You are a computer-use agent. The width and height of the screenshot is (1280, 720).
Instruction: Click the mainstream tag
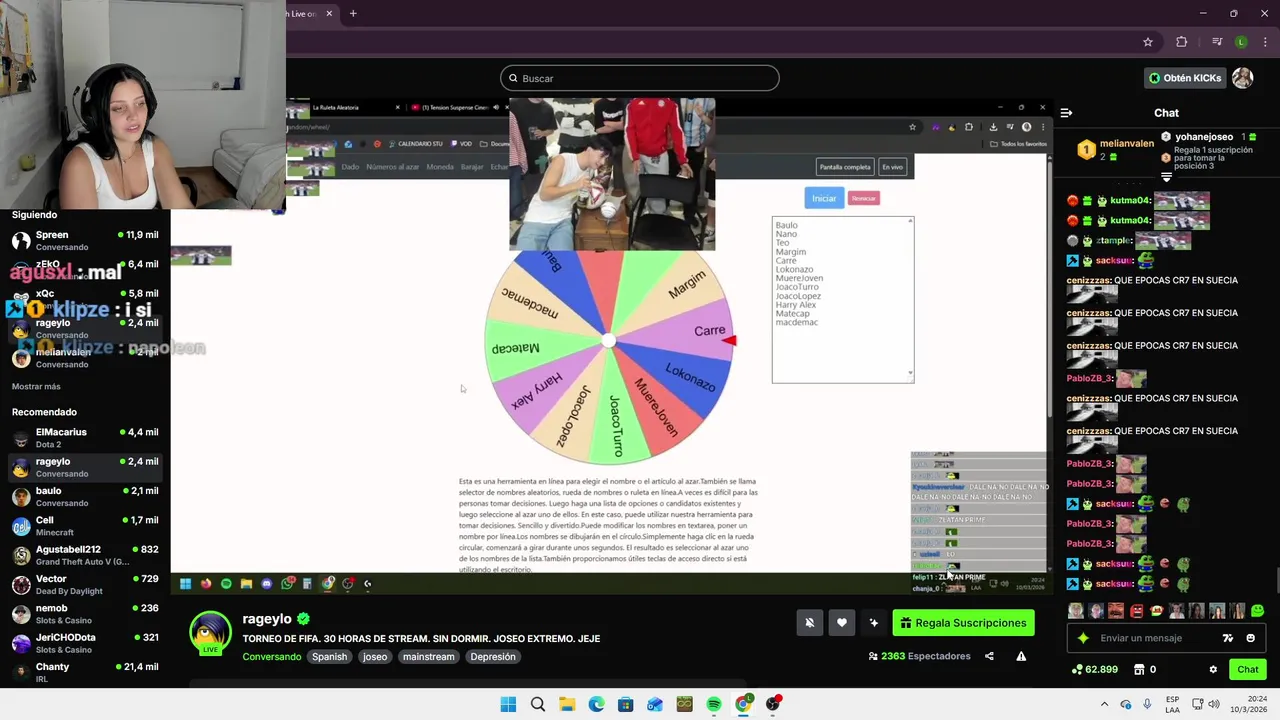click(x=429, y=657)
